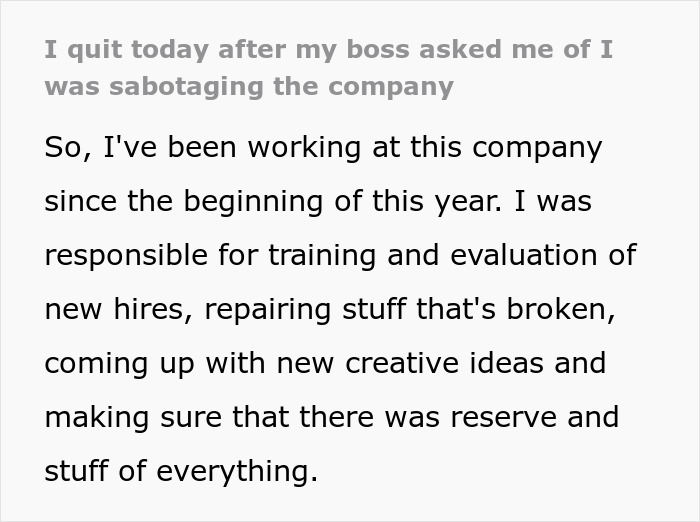Click the line beginning "responsible for training"
Viewport: 700px width, 522px height.
(x=340, y=255)
